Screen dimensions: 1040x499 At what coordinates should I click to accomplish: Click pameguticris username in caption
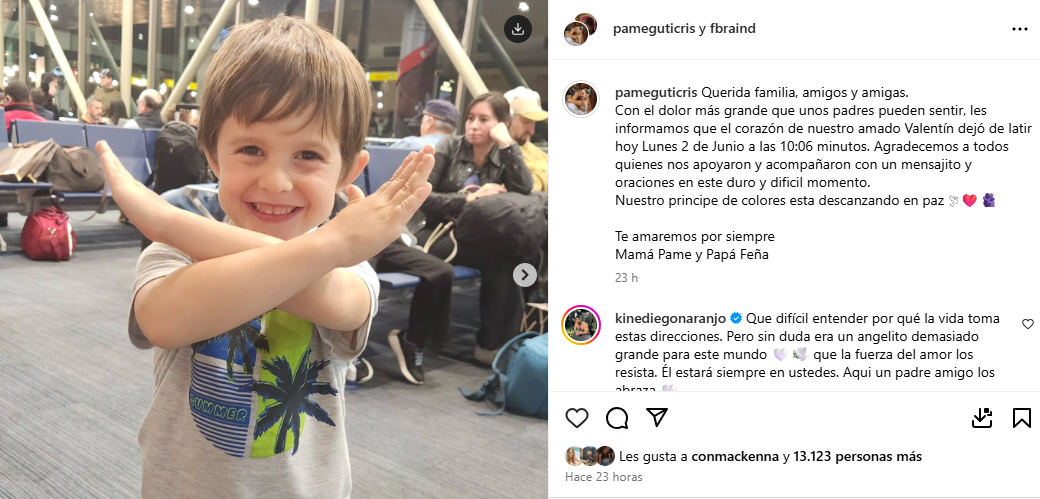click(655, 92)
